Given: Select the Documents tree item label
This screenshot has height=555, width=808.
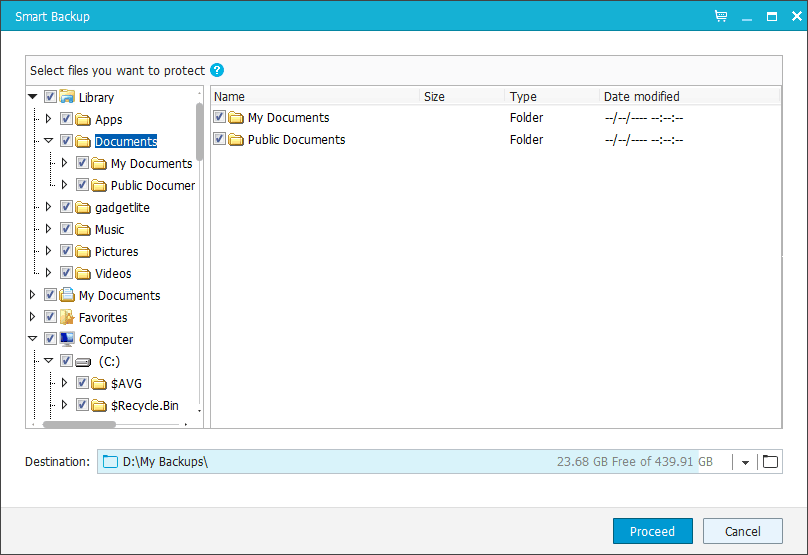Looking at the screenshot, I should point(126,141).
